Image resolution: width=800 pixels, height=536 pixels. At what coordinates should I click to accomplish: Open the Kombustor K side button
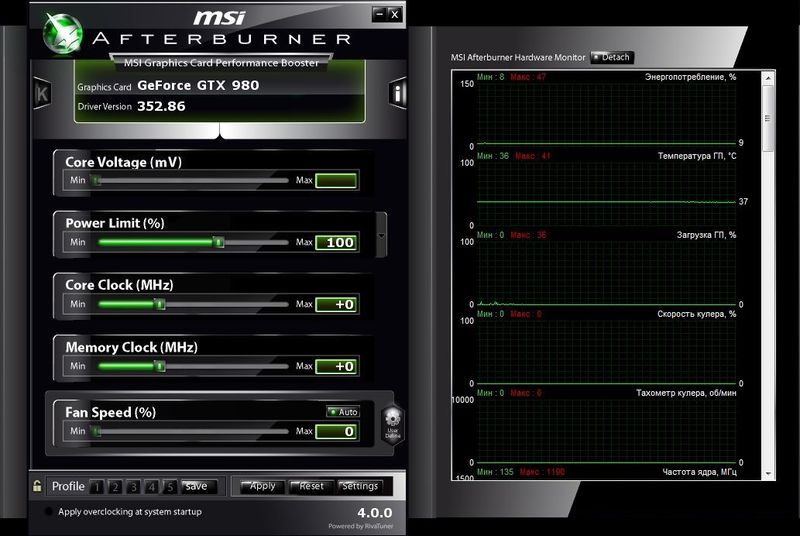pos(42,93)
